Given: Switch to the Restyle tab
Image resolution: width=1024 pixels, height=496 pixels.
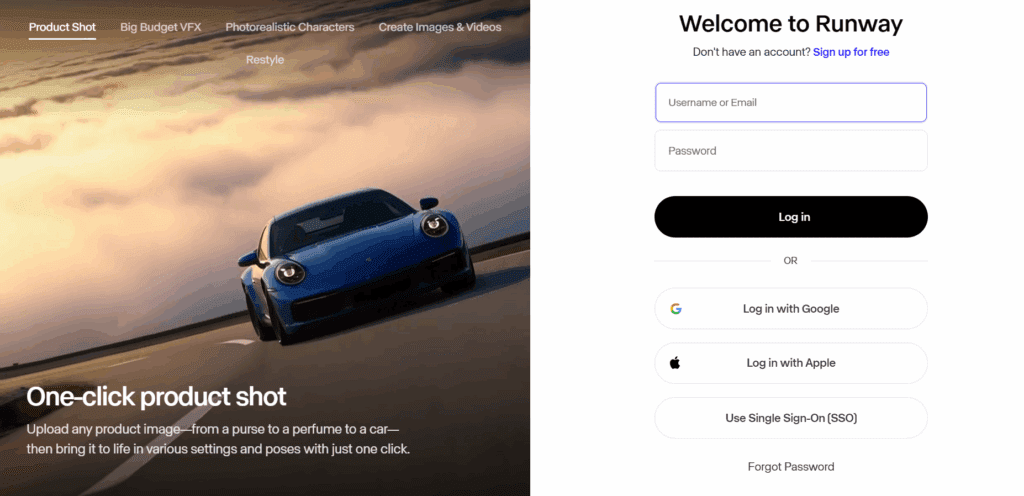Looking at the screenshot, I should point(265,59).
